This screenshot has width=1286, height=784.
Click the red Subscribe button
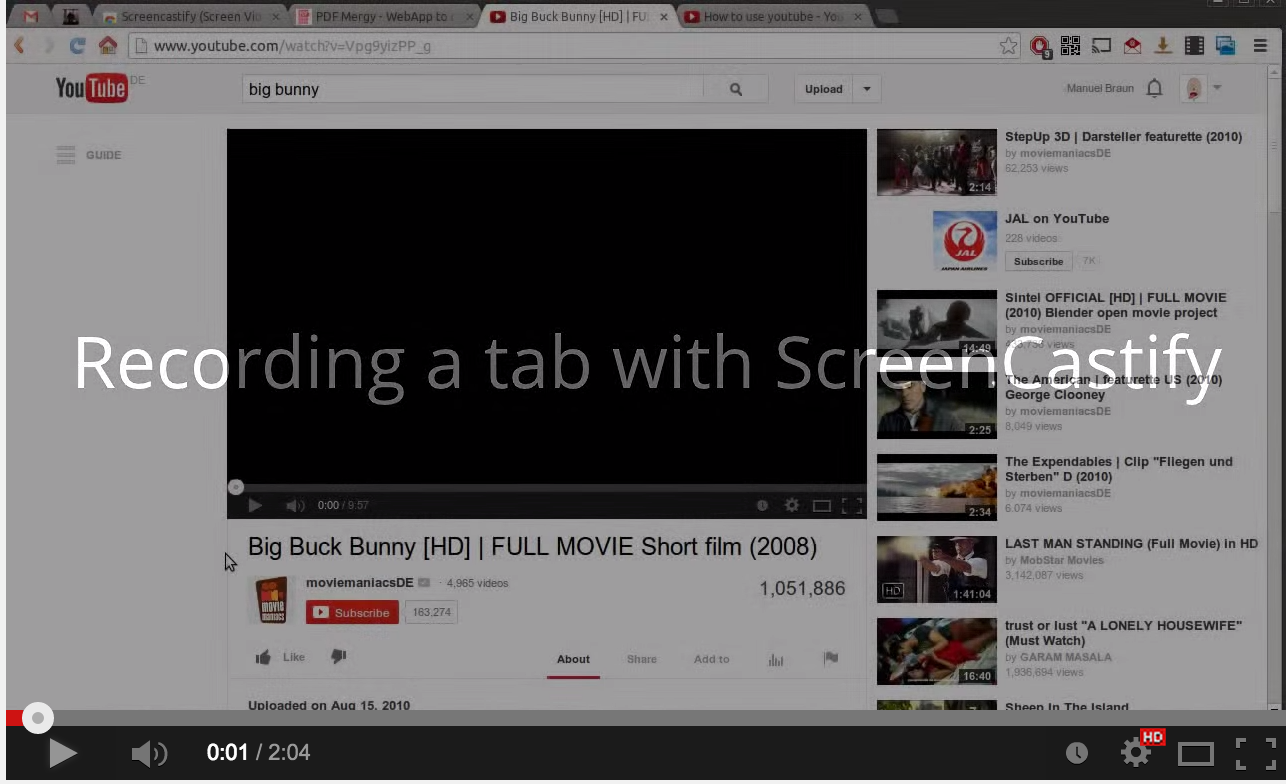(352, 612)
